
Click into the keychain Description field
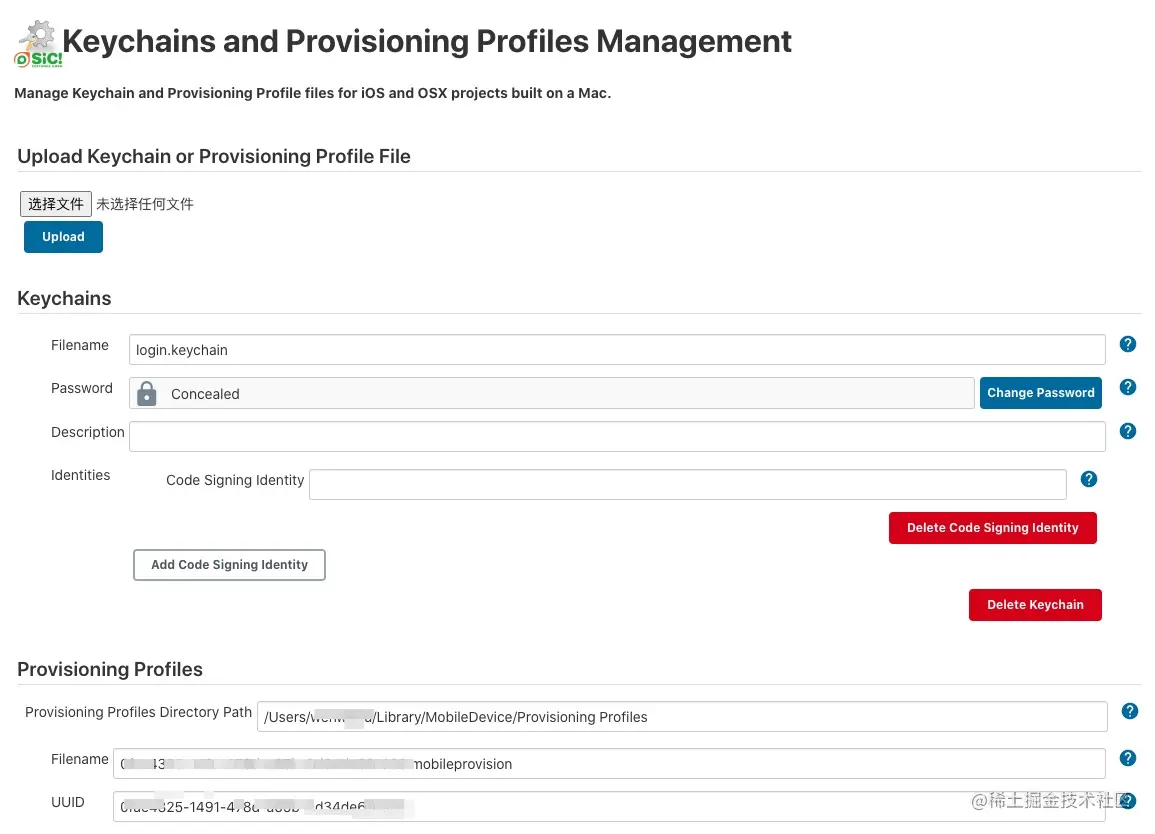(617, 436)
